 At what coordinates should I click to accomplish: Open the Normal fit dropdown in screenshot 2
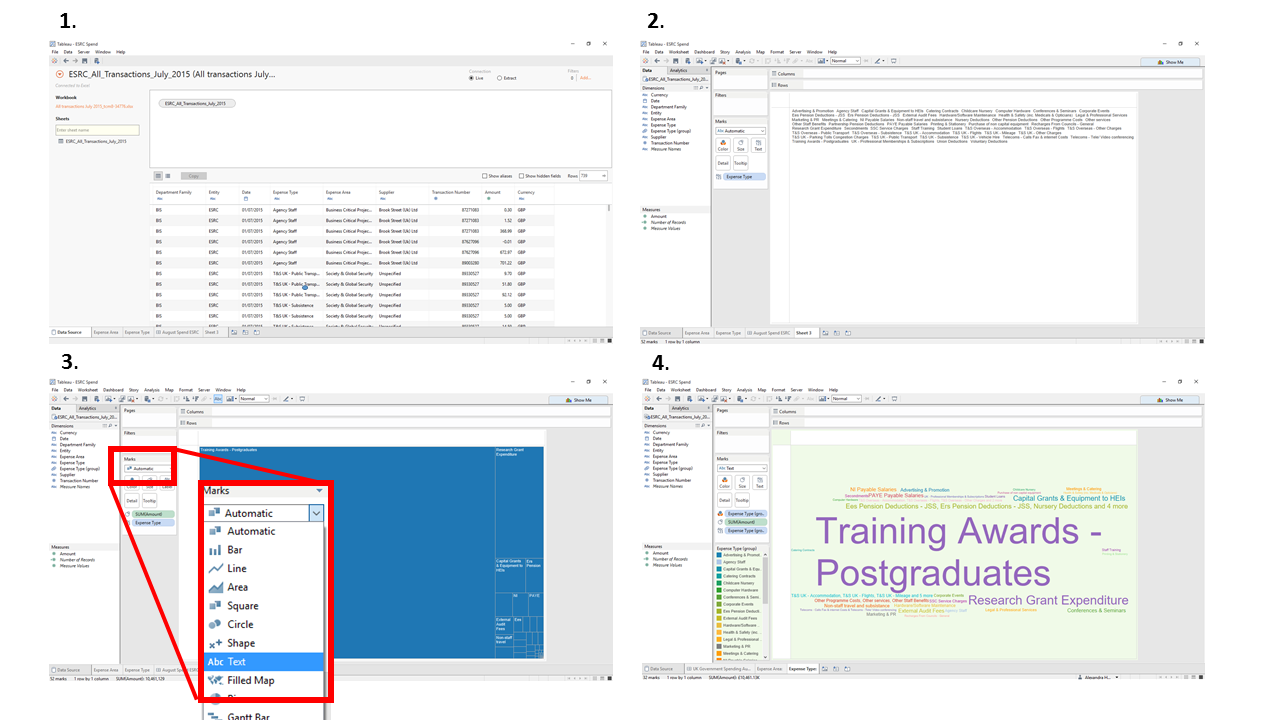[x=845, y=61]
